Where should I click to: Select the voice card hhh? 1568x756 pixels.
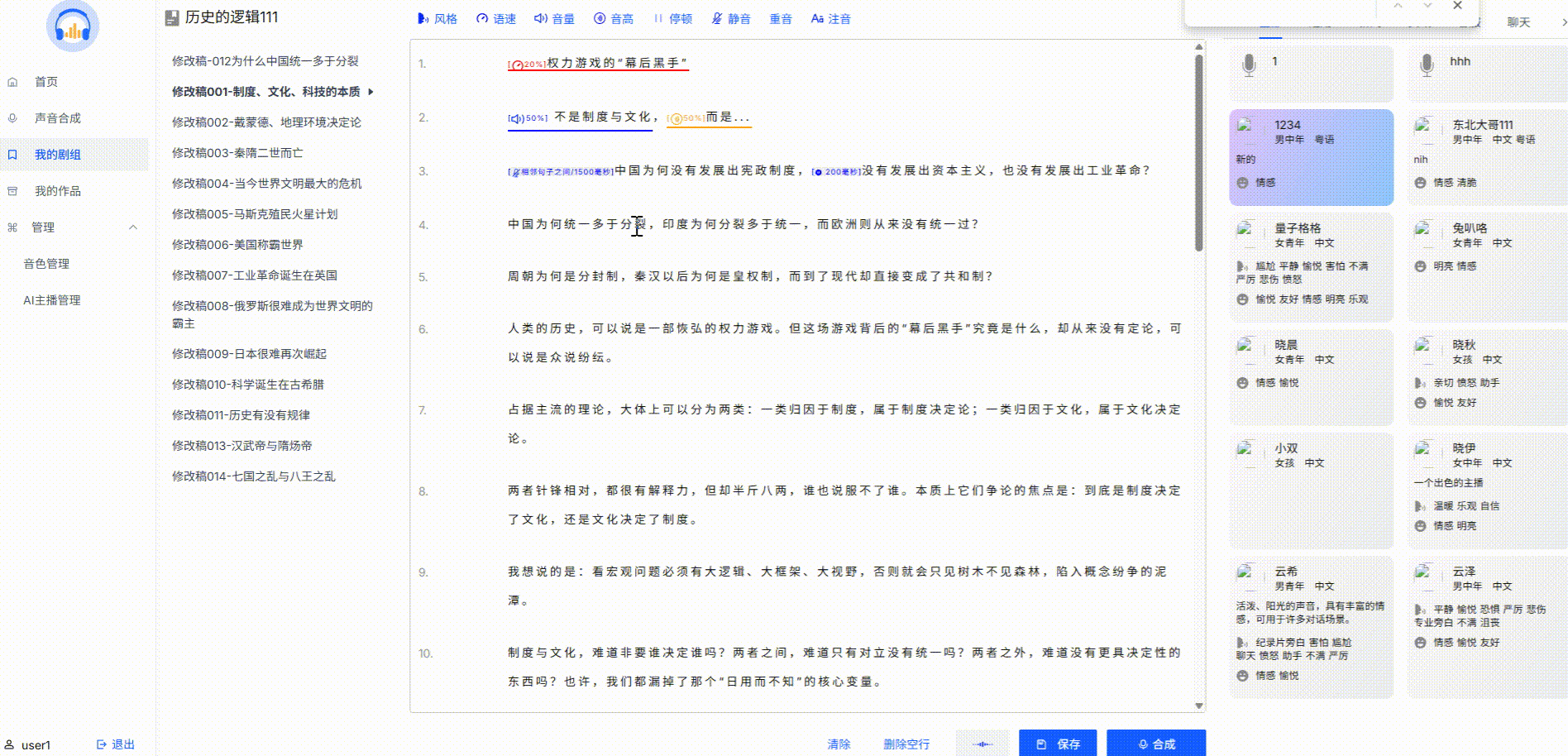[x=1488, y=74]
